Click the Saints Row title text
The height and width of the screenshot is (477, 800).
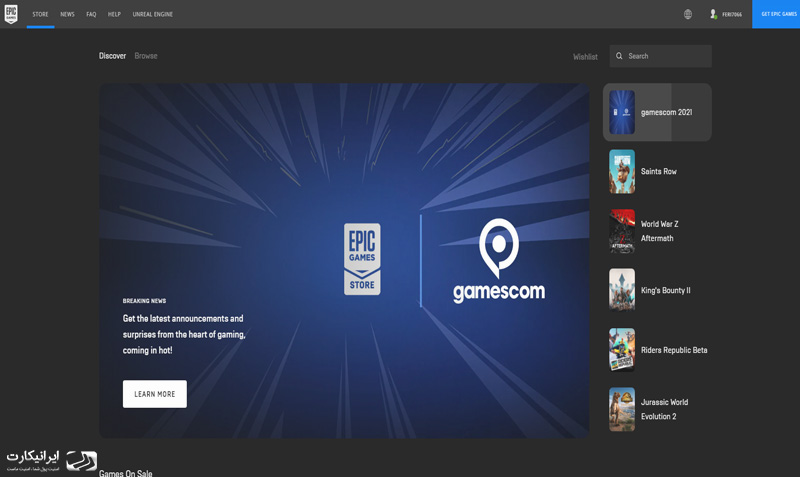659,171
